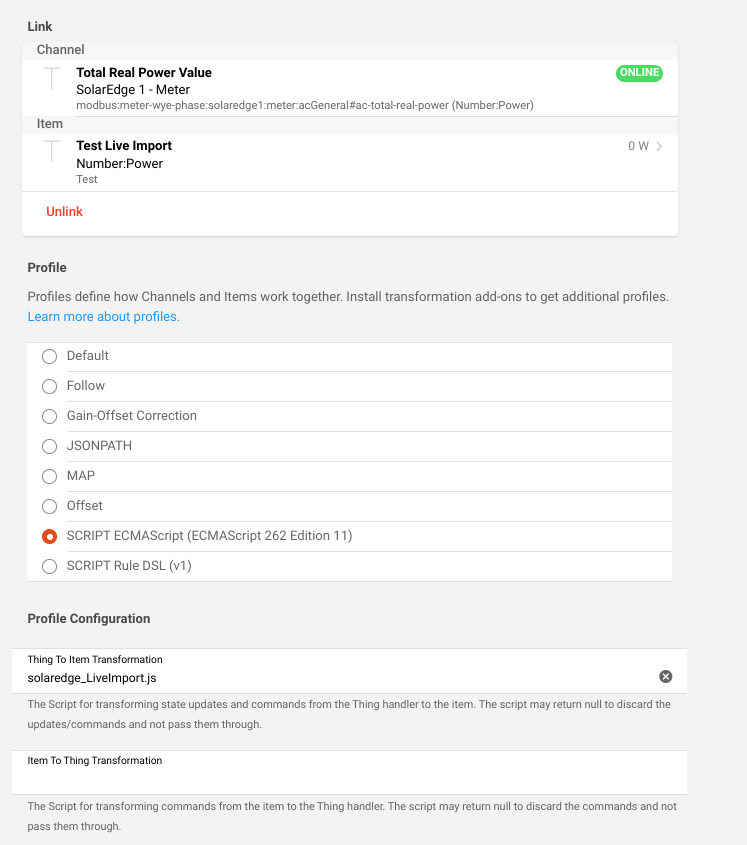Screen dimensions: 747x845
Task: Open the Test Live Import item row
Action: (x=300, y=161)
